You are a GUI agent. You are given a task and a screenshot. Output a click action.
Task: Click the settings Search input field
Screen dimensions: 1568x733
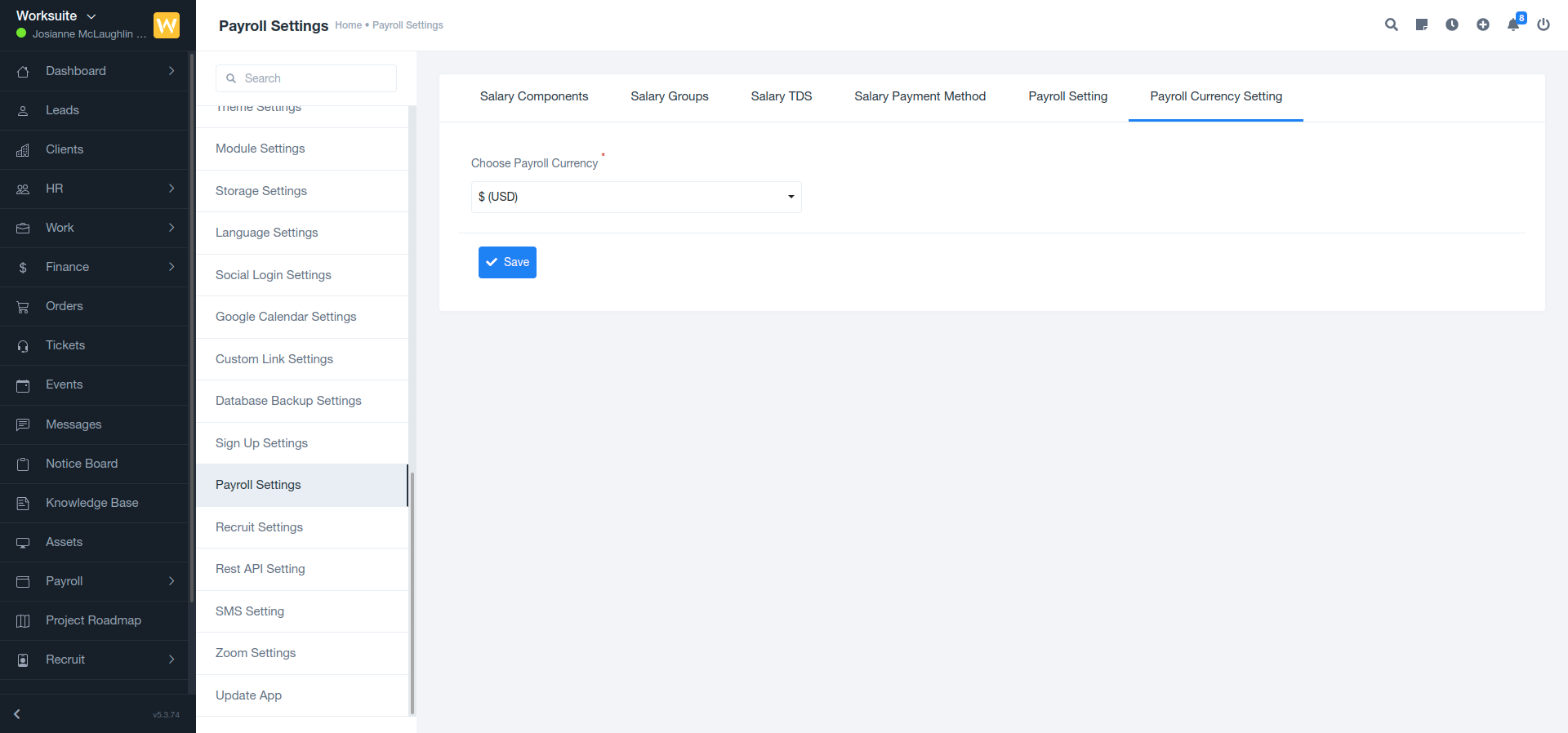(306, 78)
